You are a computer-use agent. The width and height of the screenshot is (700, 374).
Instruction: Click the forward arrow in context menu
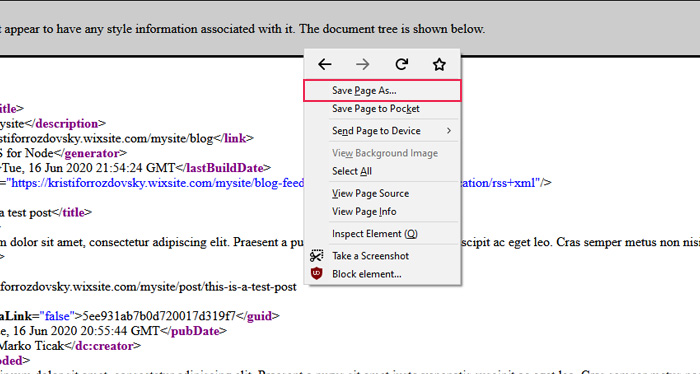click(x=363, y=65)
